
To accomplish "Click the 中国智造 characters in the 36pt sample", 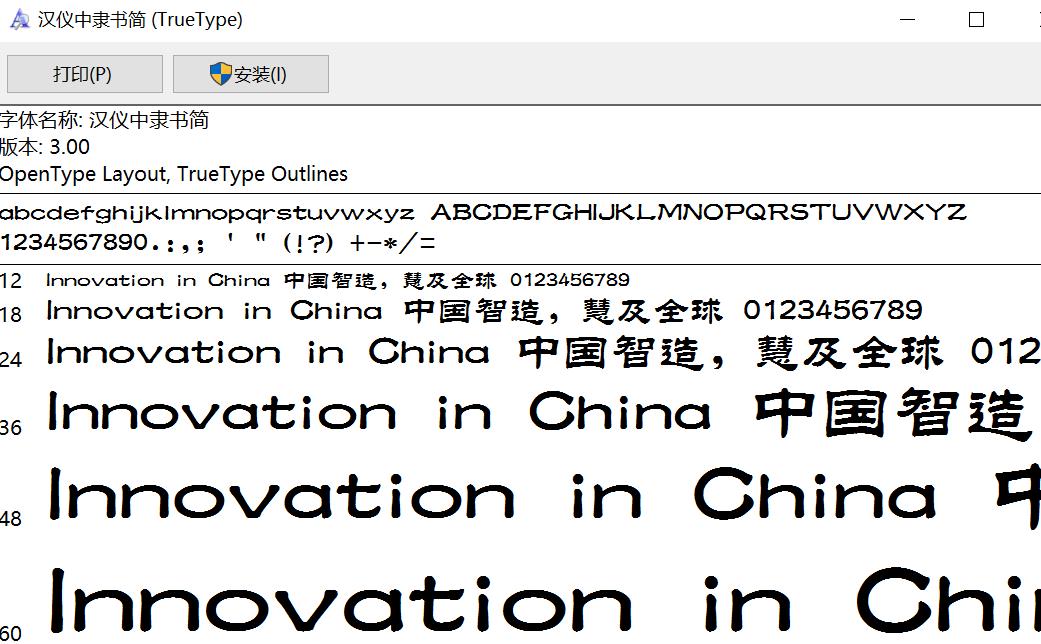I will pos(892,415).
